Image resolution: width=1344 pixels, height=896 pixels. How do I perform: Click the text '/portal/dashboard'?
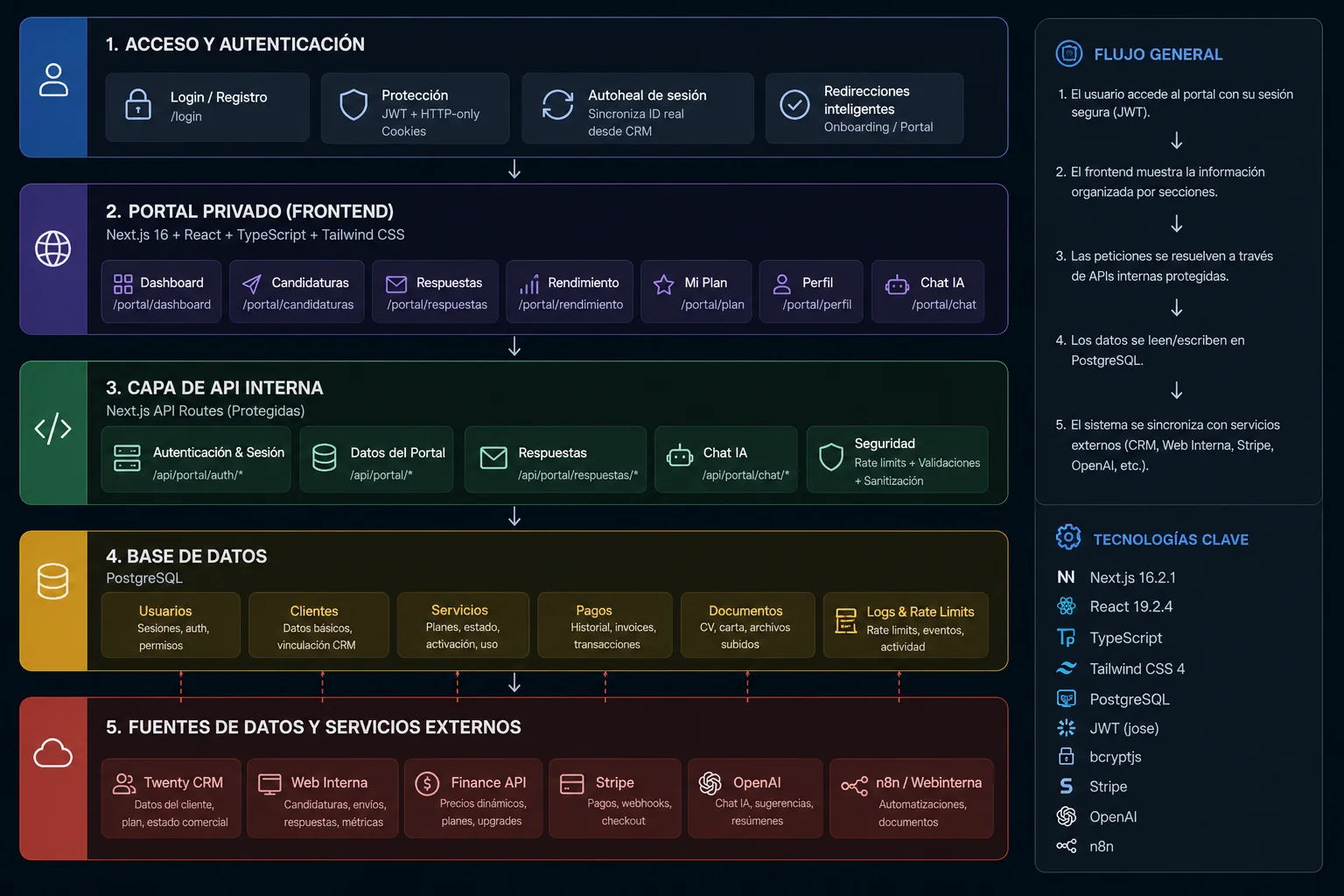point(162,304)
